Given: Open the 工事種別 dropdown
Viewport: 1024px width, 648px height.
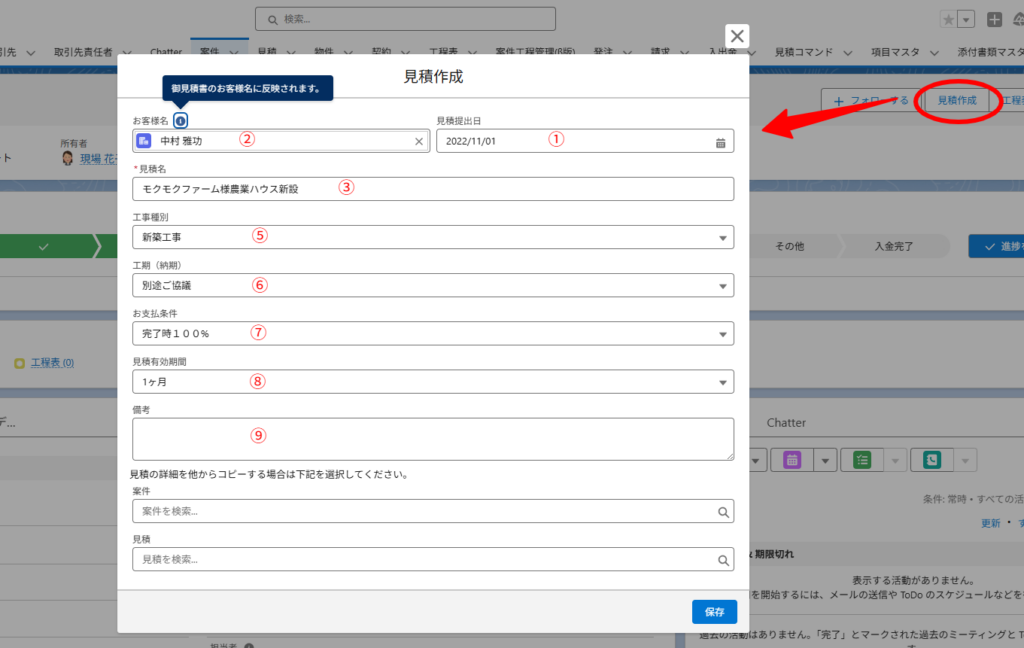Looking at the screenshot, I should click(432, 237).
